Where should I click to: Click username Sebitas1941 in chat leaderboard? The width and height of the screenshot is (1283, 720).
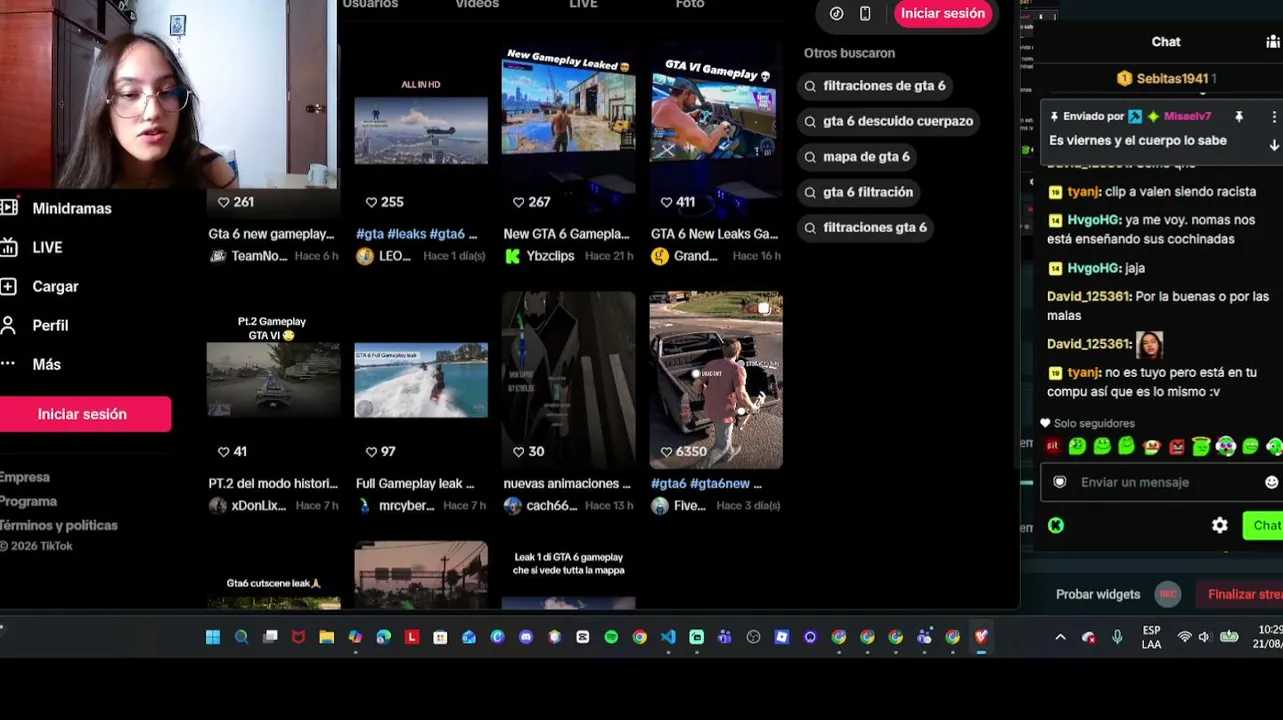tap(1172, 78)
